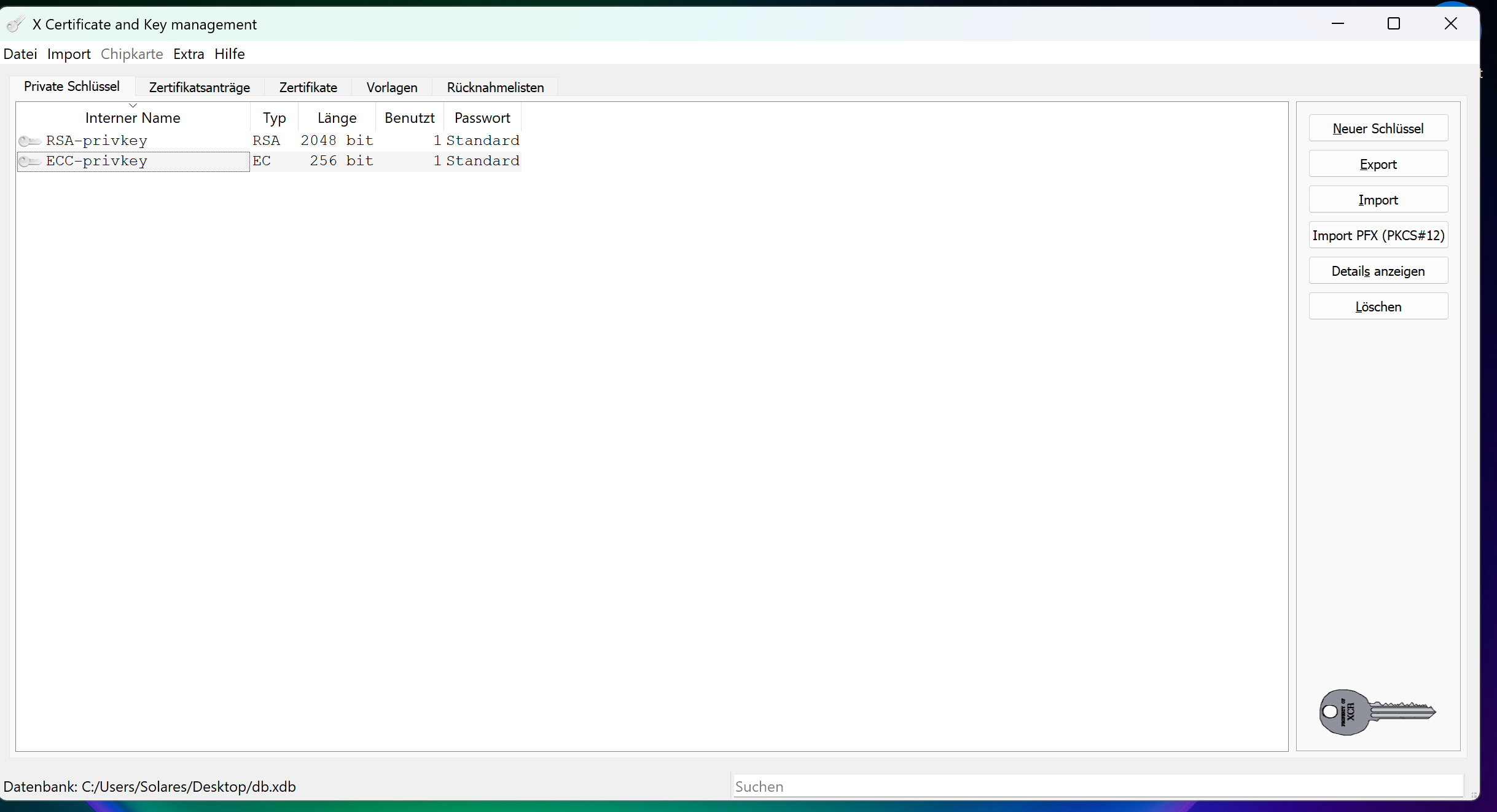Click Neuer Schlüssel button

[x=1378, y=128]
